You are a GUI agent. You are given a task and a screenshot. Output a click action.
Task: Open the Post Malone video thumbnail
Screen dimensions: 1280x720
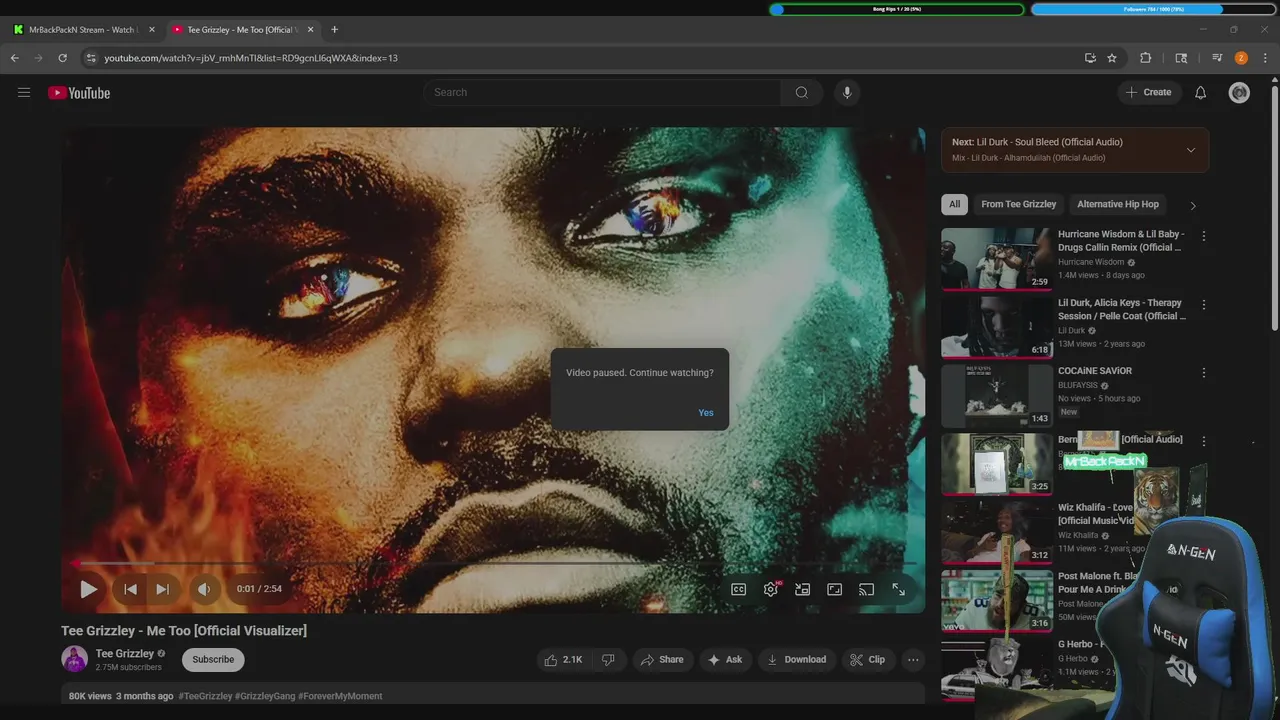(996, 600)
